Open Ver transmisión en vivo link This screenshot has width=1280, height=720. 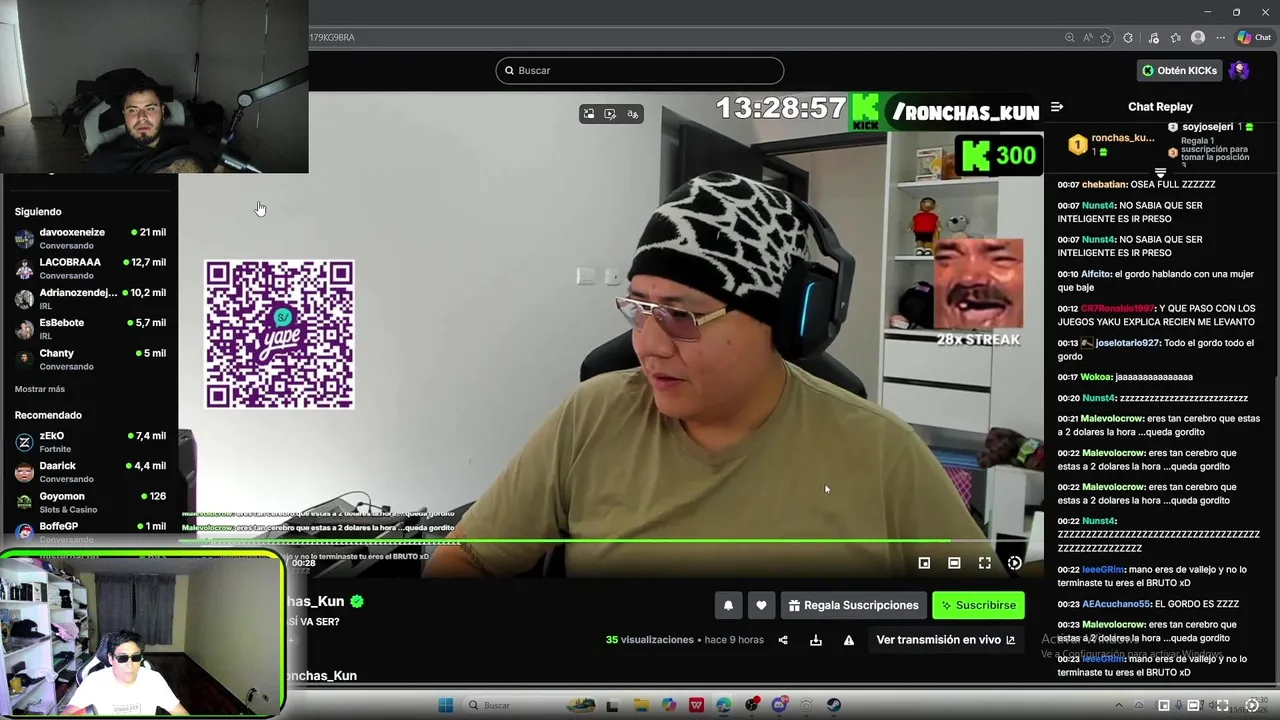tap(945, 640)
